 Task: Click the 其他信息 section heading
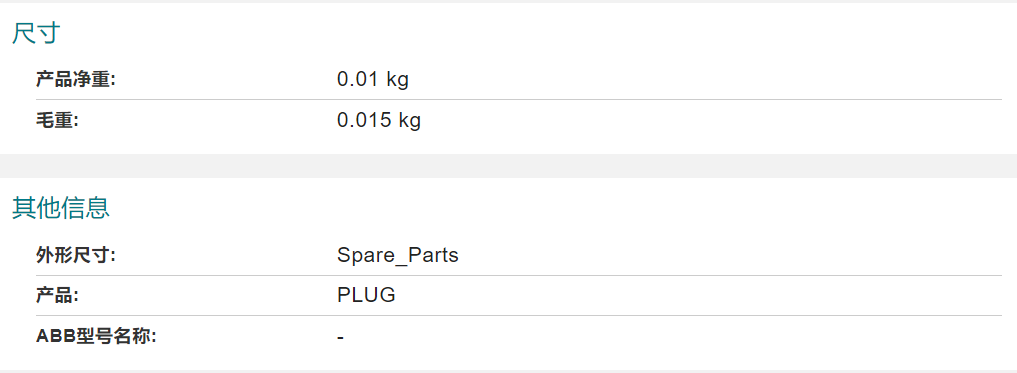pyautogui.click(x=61, y=208)
